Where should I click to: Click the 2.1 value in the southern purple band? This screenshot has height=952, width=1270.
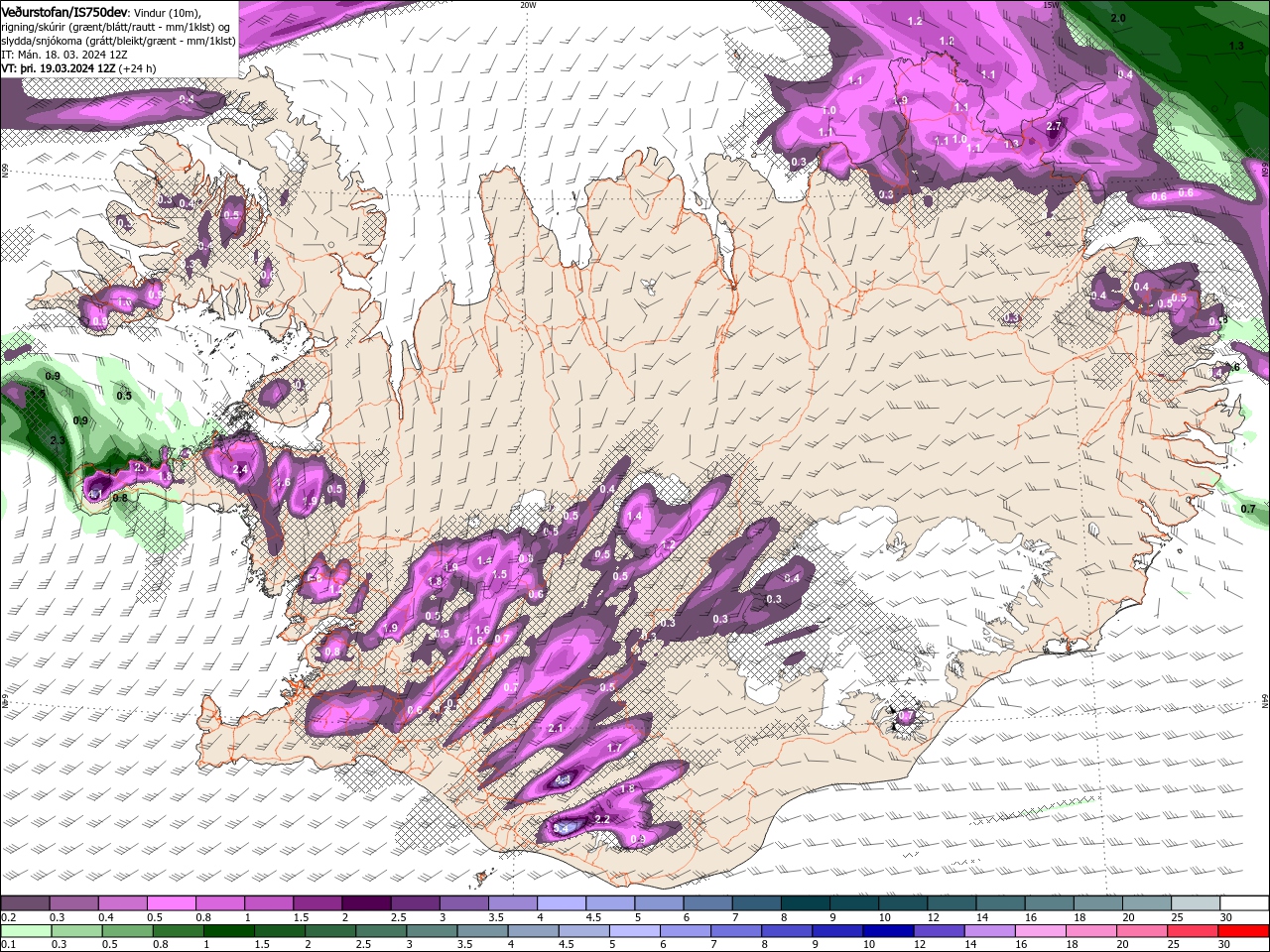tap(555, 729)
